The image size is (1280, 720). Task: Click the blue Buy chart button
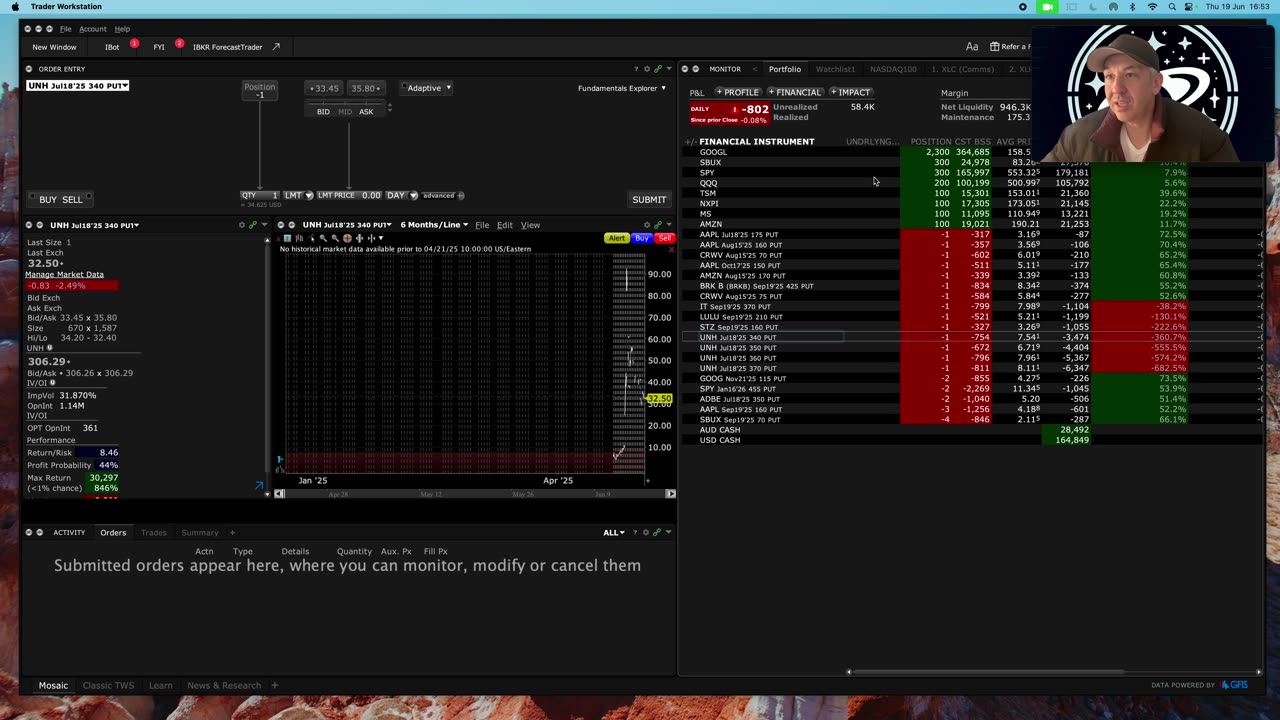point(642,238)
